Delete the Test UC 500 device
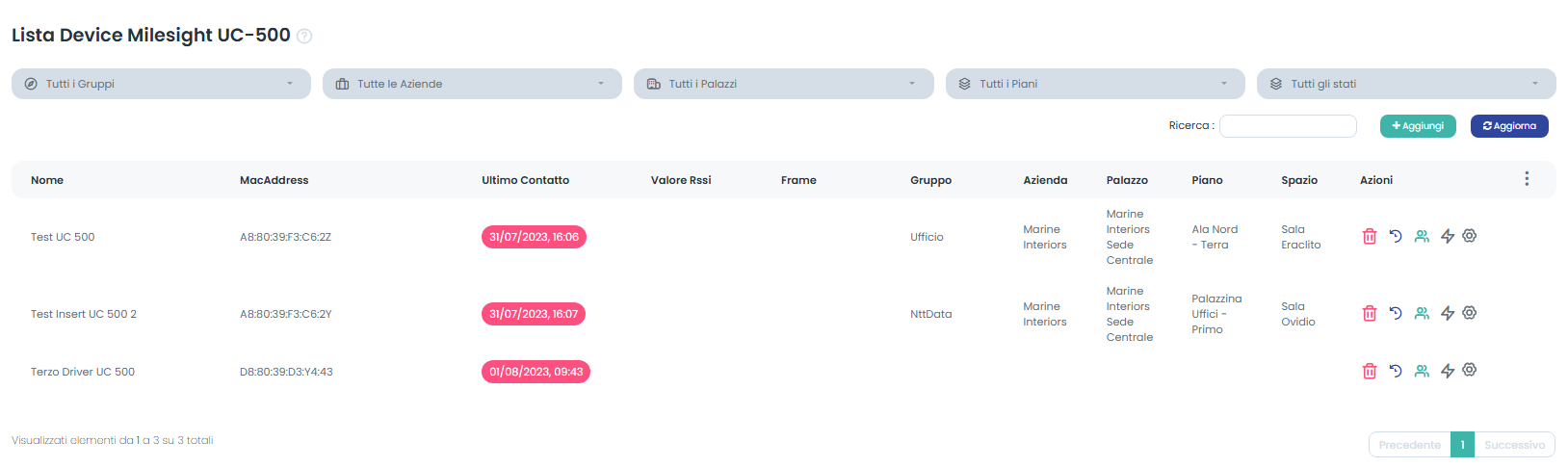 [1369, 237]
